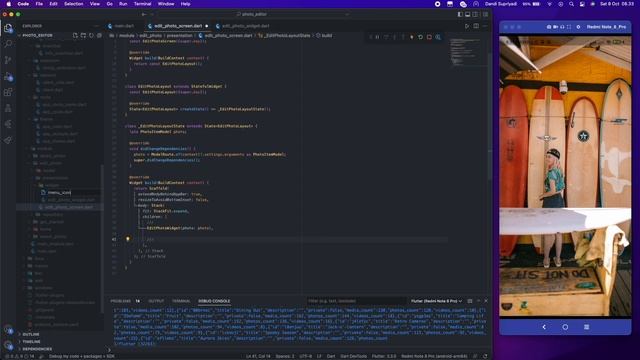Toggle the bottom panel layout icon
The height and width of the screenshot is (360, 640).
click(468, 14)
